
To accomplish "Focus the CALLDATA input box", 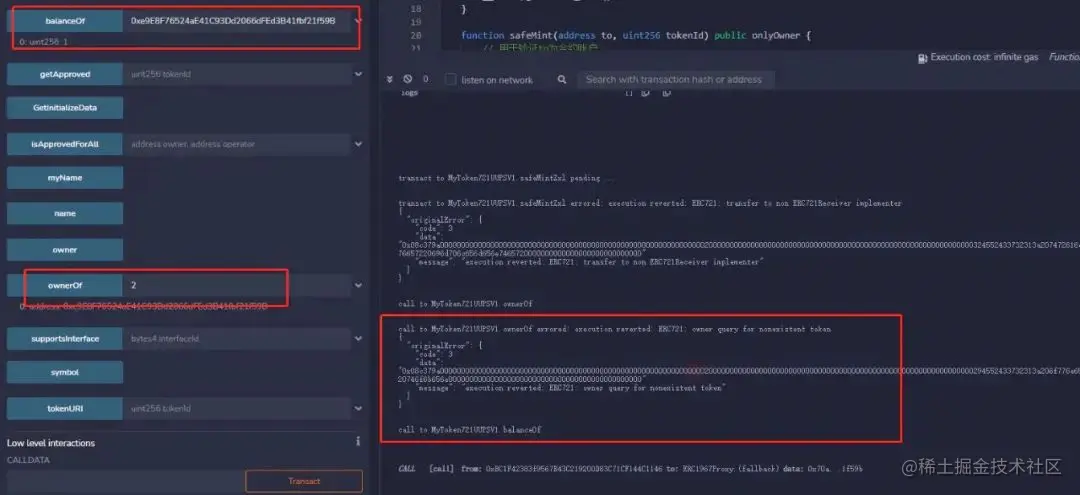I will pos(124,481).
